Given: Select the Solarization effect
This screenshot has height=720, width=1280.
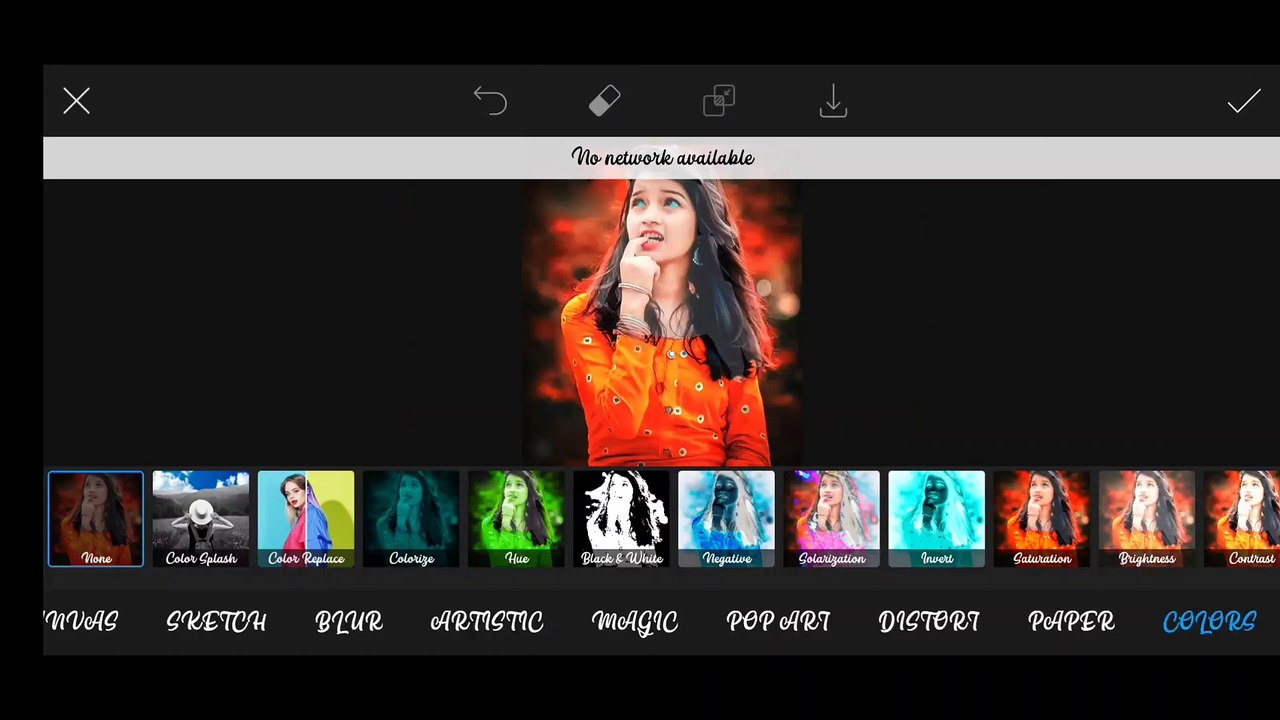Looking at the screenshot, I should 831,519.
